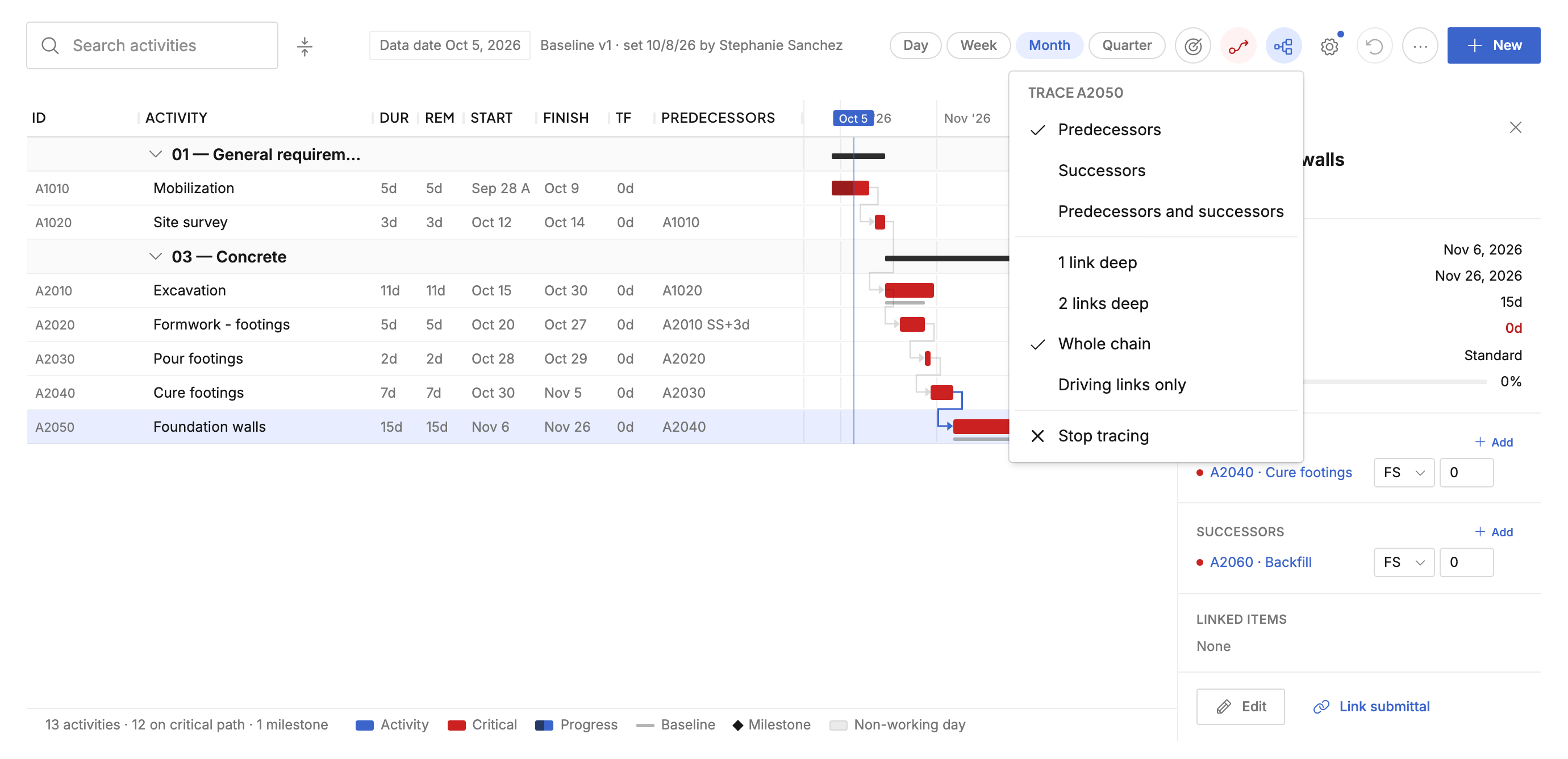This screenshot has width=1568, height=759.
Task: Click the Cure footings Gantt bar
Action: 941,393
